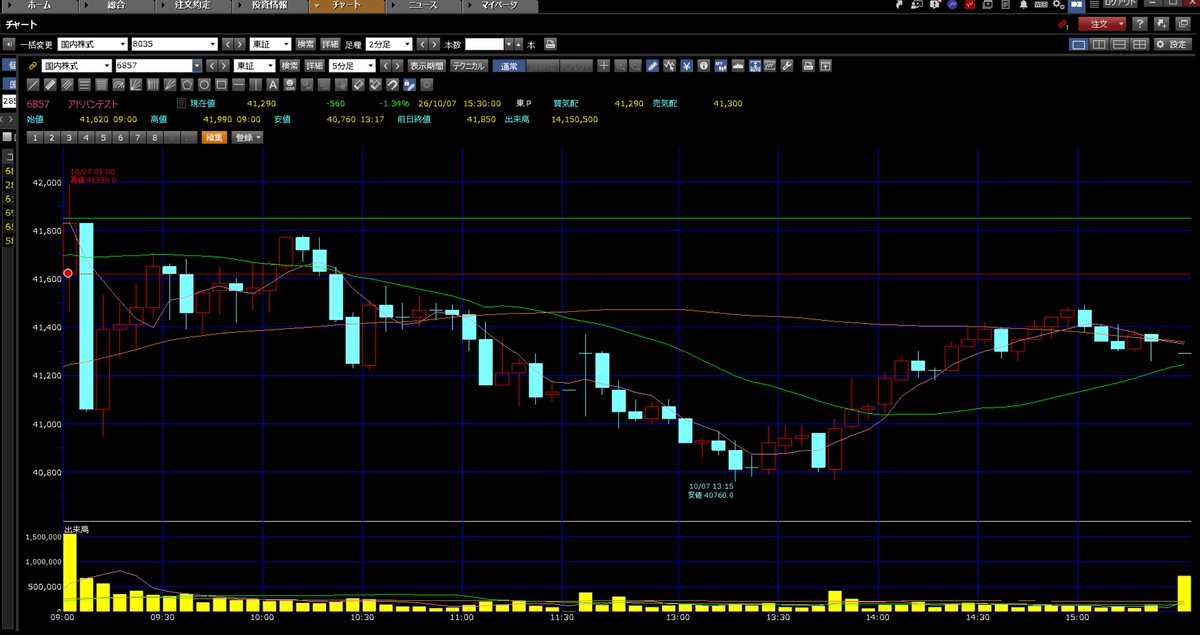The height and width of the screenshot is (635, 1200).
Task: Click the chart information 'i' icon
Action: point(704,66)
